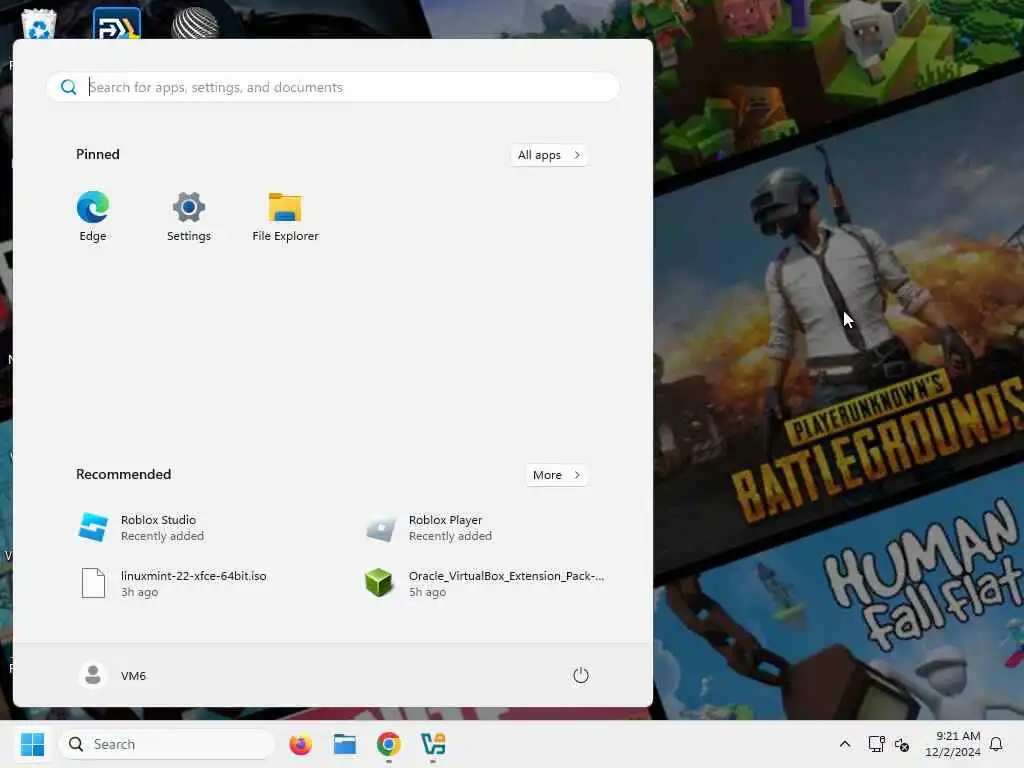
Task: Launch Roblox Studio from Recommended
Action: point(141,528)
